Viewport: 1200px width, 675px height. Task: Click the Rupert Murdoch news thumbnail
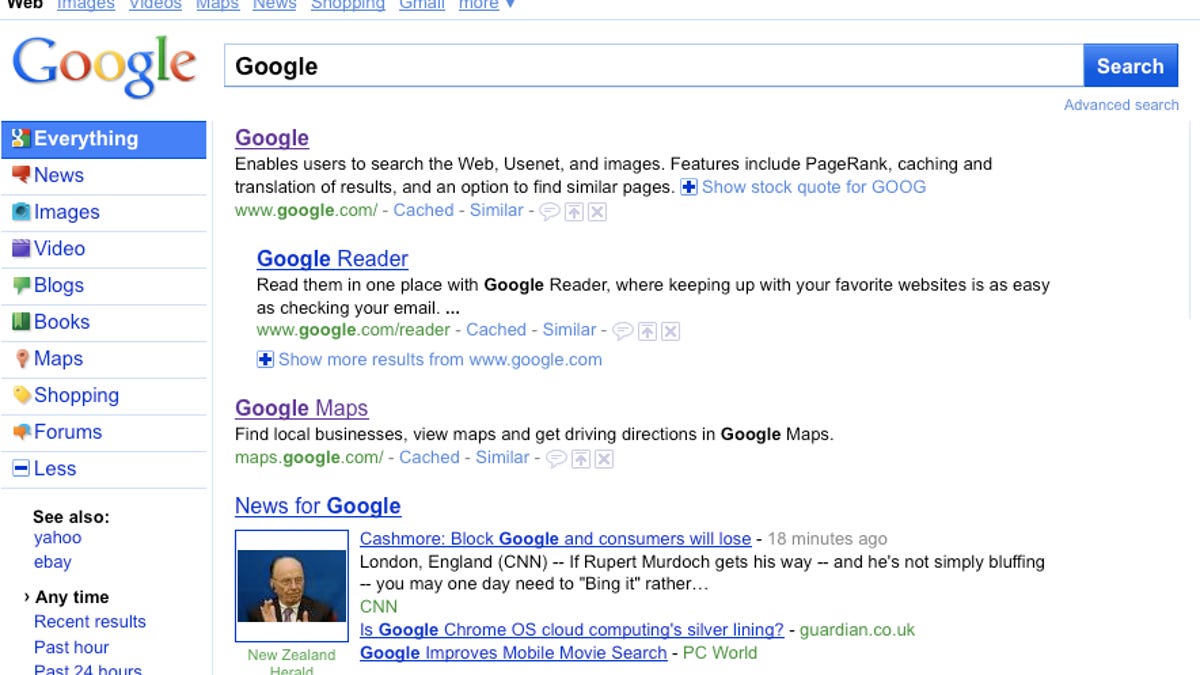click(291, 585)
